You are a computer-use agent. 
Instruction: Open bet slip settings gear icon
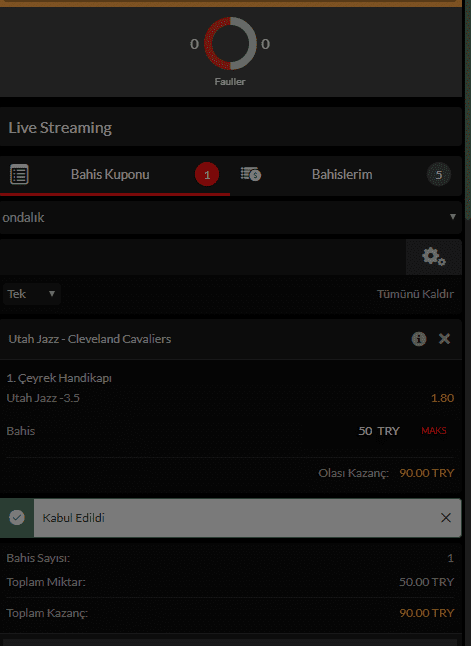(x=434, y=257)
